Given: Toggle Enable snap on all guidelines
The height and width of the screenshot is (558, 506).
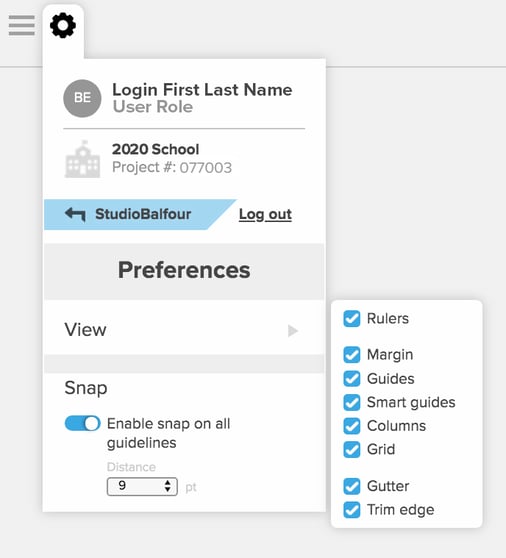Looking at the screenshot, I should [x=83, y=423].
